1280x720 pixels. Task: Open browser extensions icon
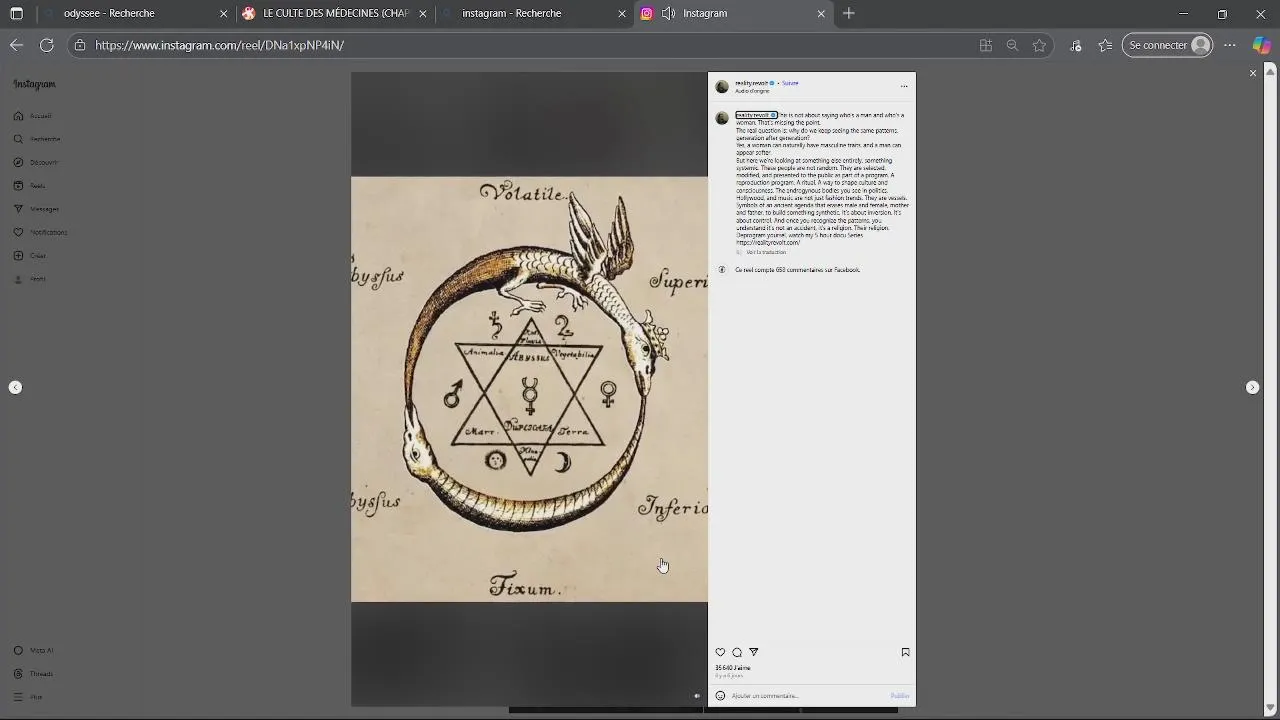(1076, 45)
